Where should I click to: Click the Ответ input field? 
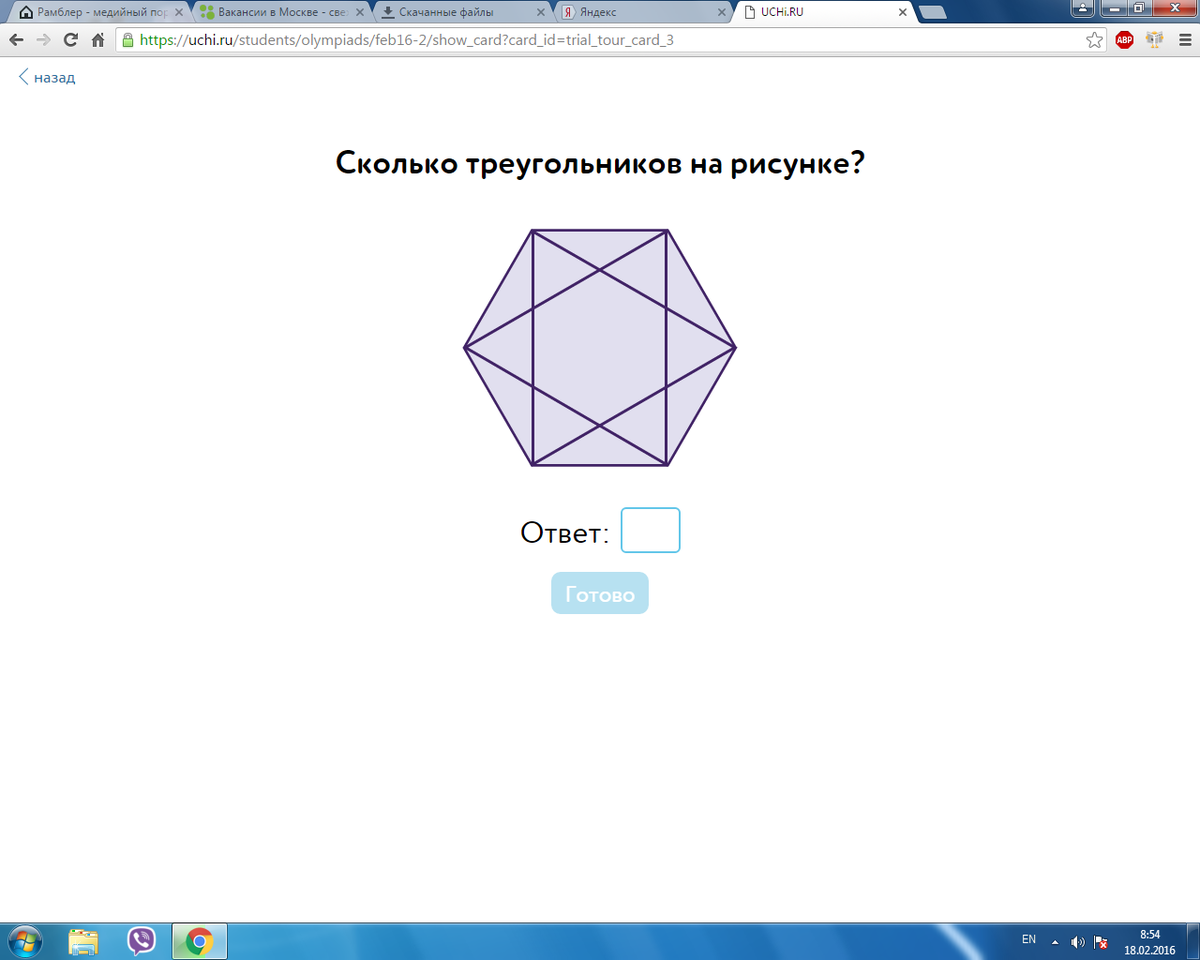click(650, 530)
